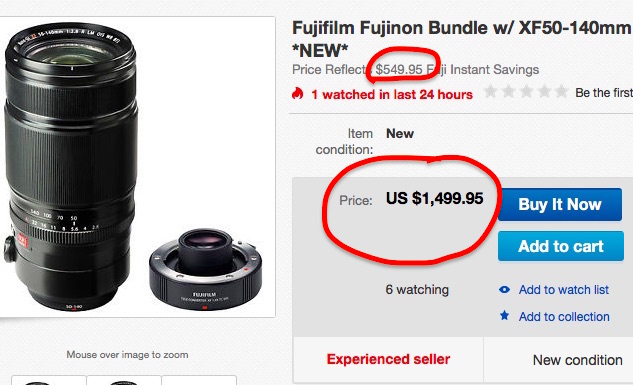
Task: Open the first thumbnail below the image
Action: click(x=49, y=380)
